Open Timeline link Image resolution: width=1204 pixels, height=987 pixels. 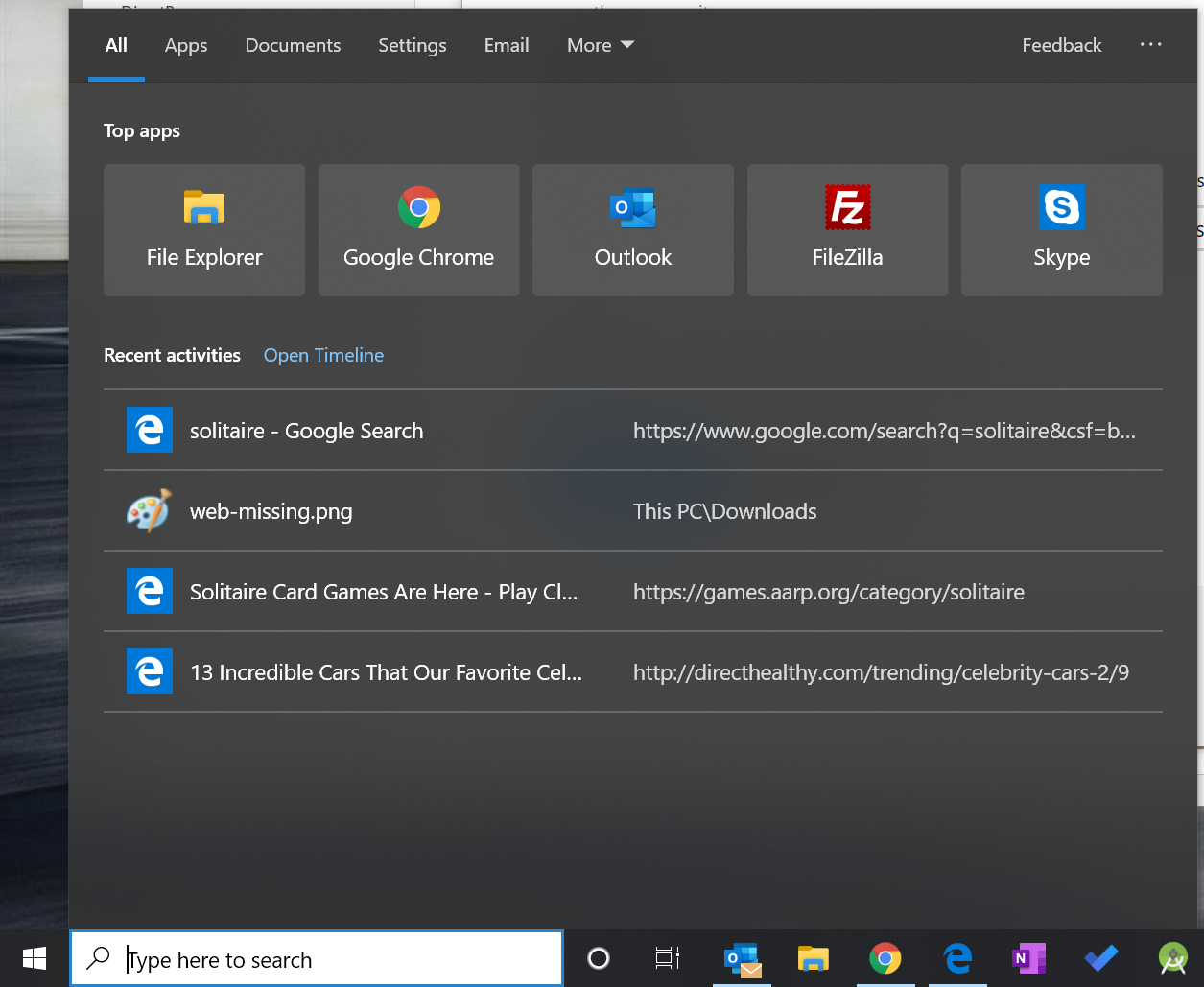click(323, 355)
